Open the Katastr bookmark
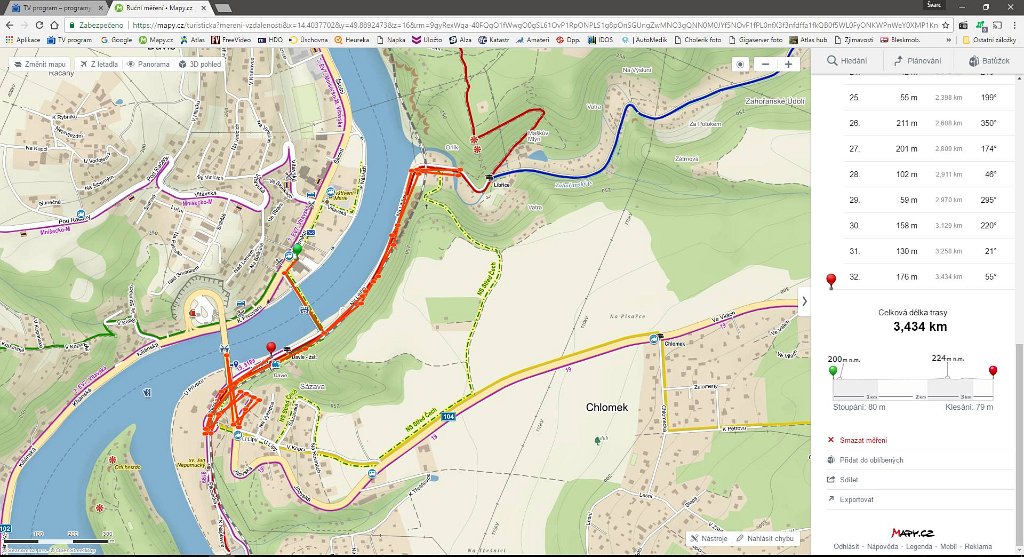The height and width of the screenshot is (557, 1024). click(x=494, y=40)
